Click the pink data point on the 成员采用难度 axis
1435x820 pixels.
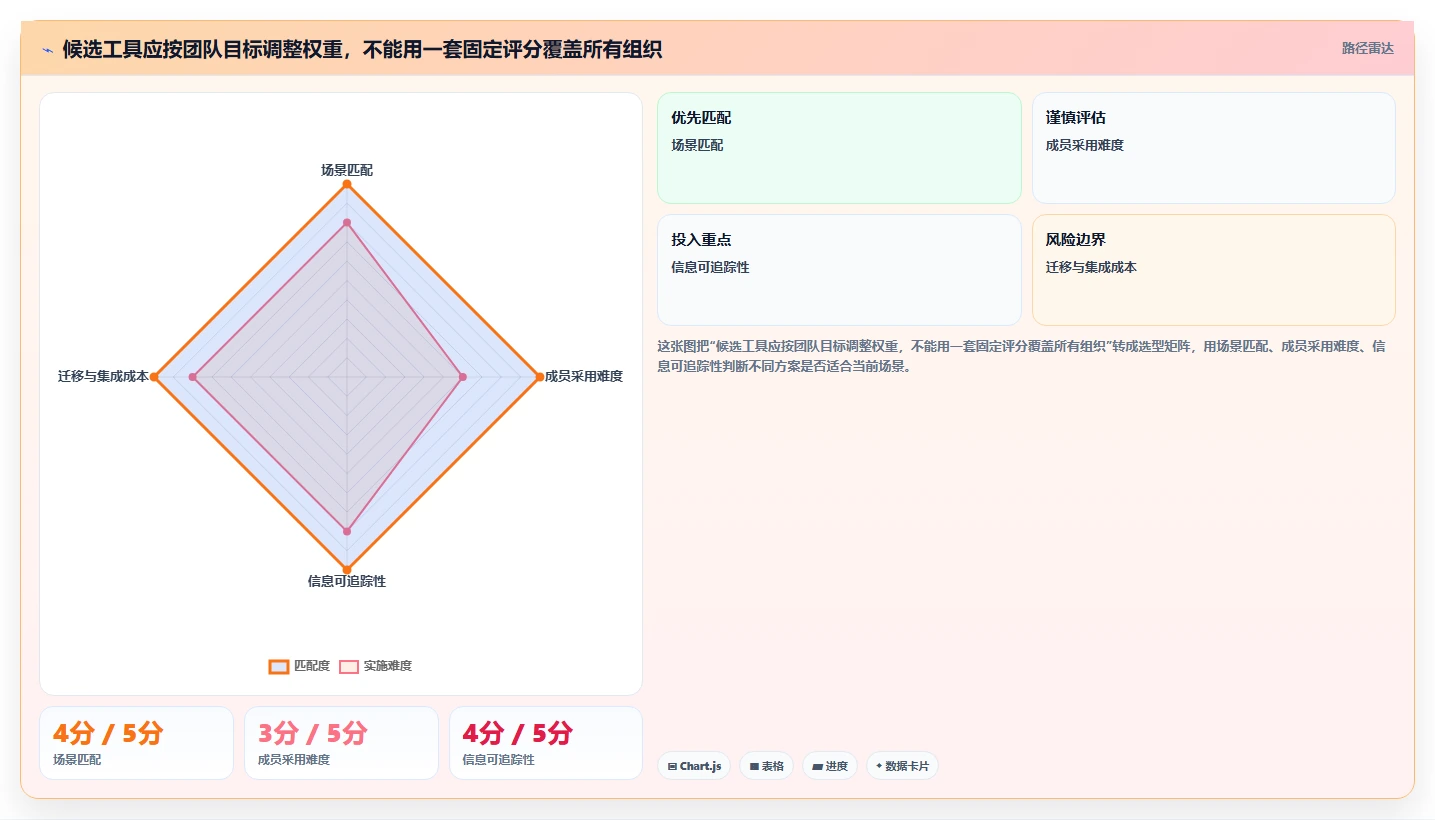click(462, 377)
